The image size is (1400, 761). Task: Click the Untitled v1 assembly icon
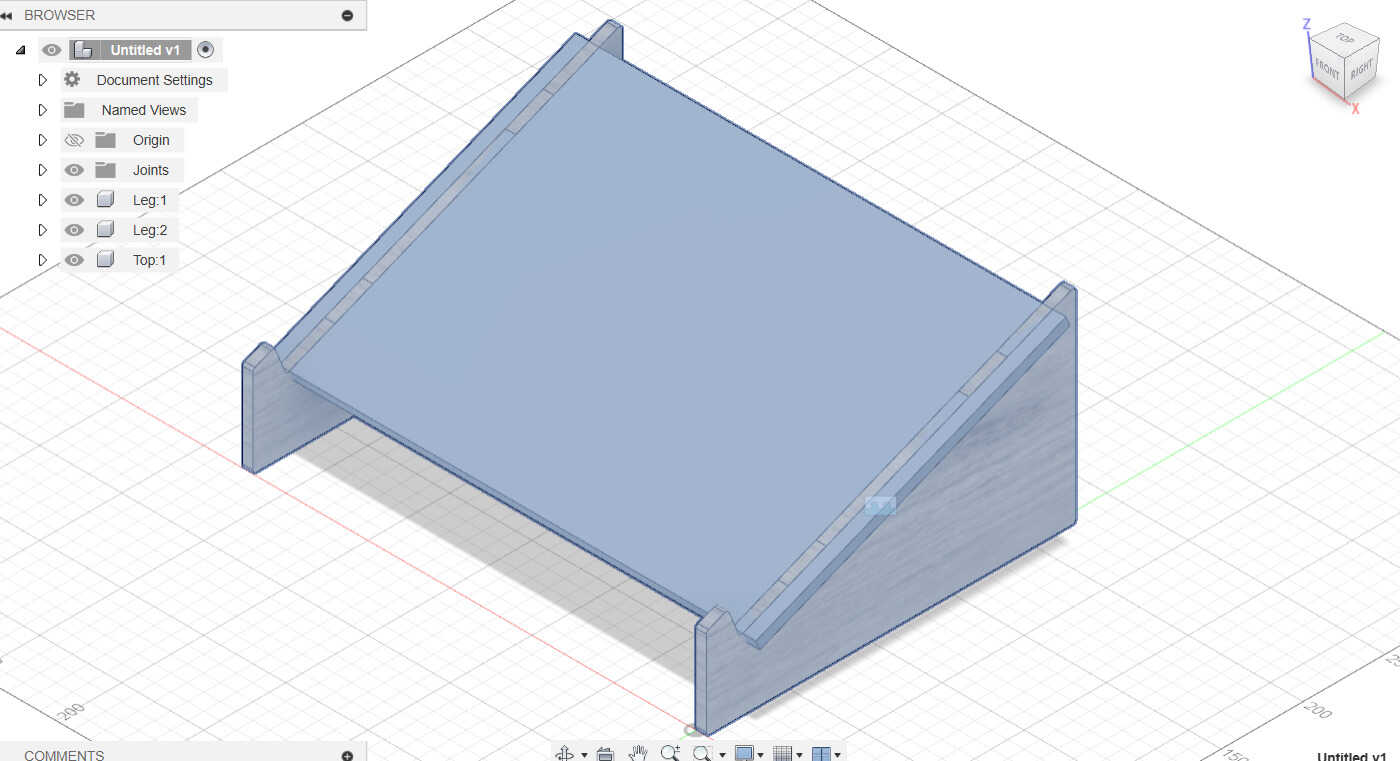[x=84, y=50]
